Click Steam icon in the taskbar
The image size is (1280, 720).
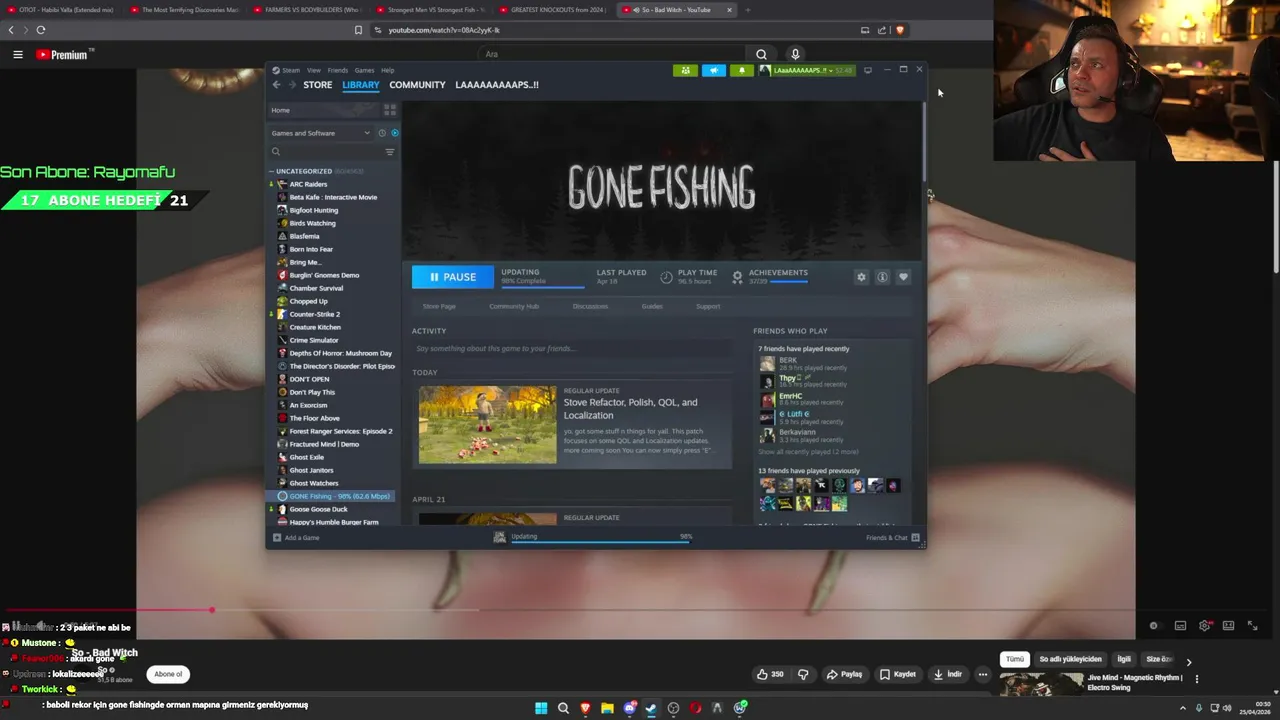(651, 708)
